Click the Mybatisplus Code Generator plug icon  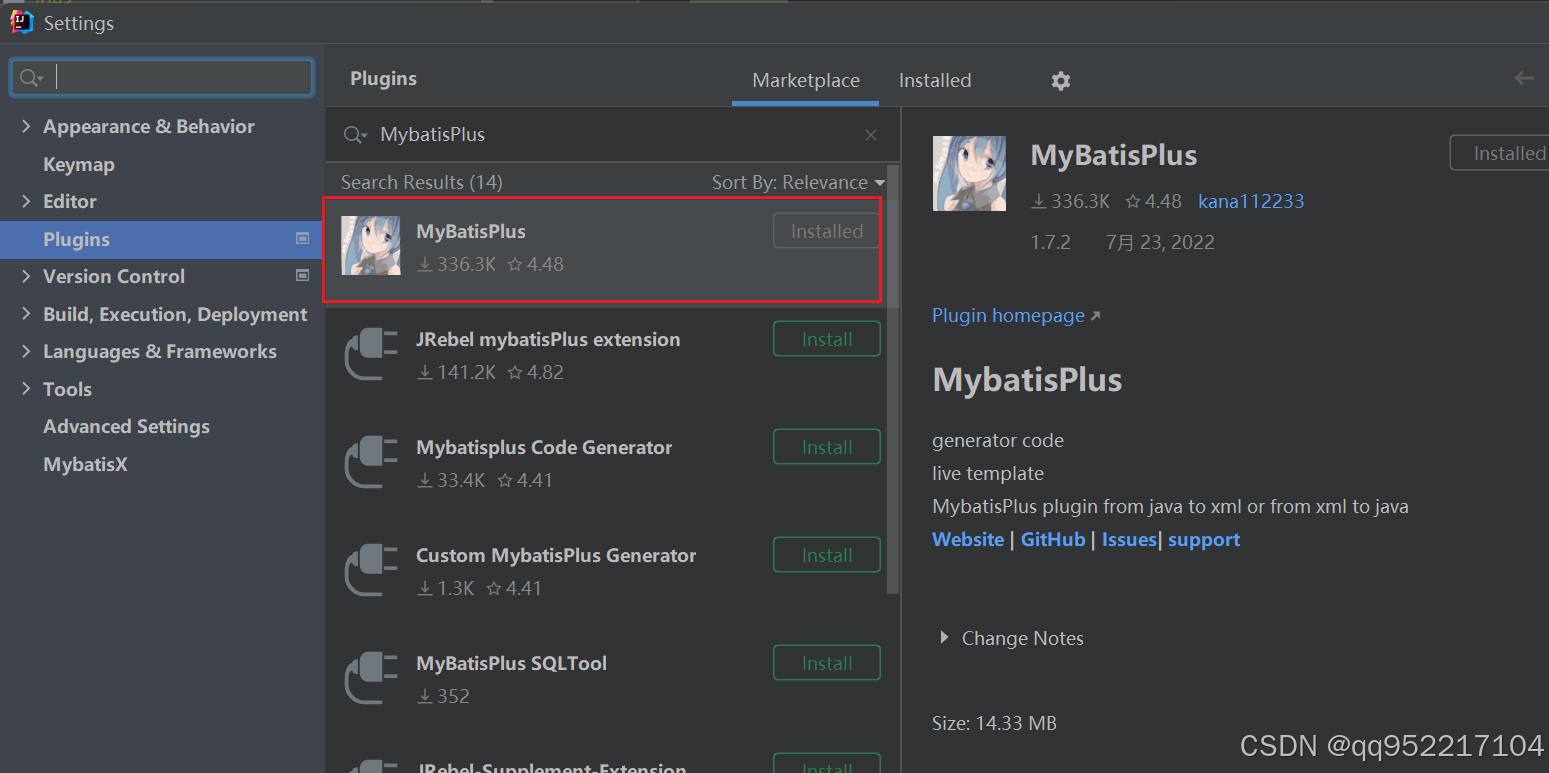(x=371, y=462)
